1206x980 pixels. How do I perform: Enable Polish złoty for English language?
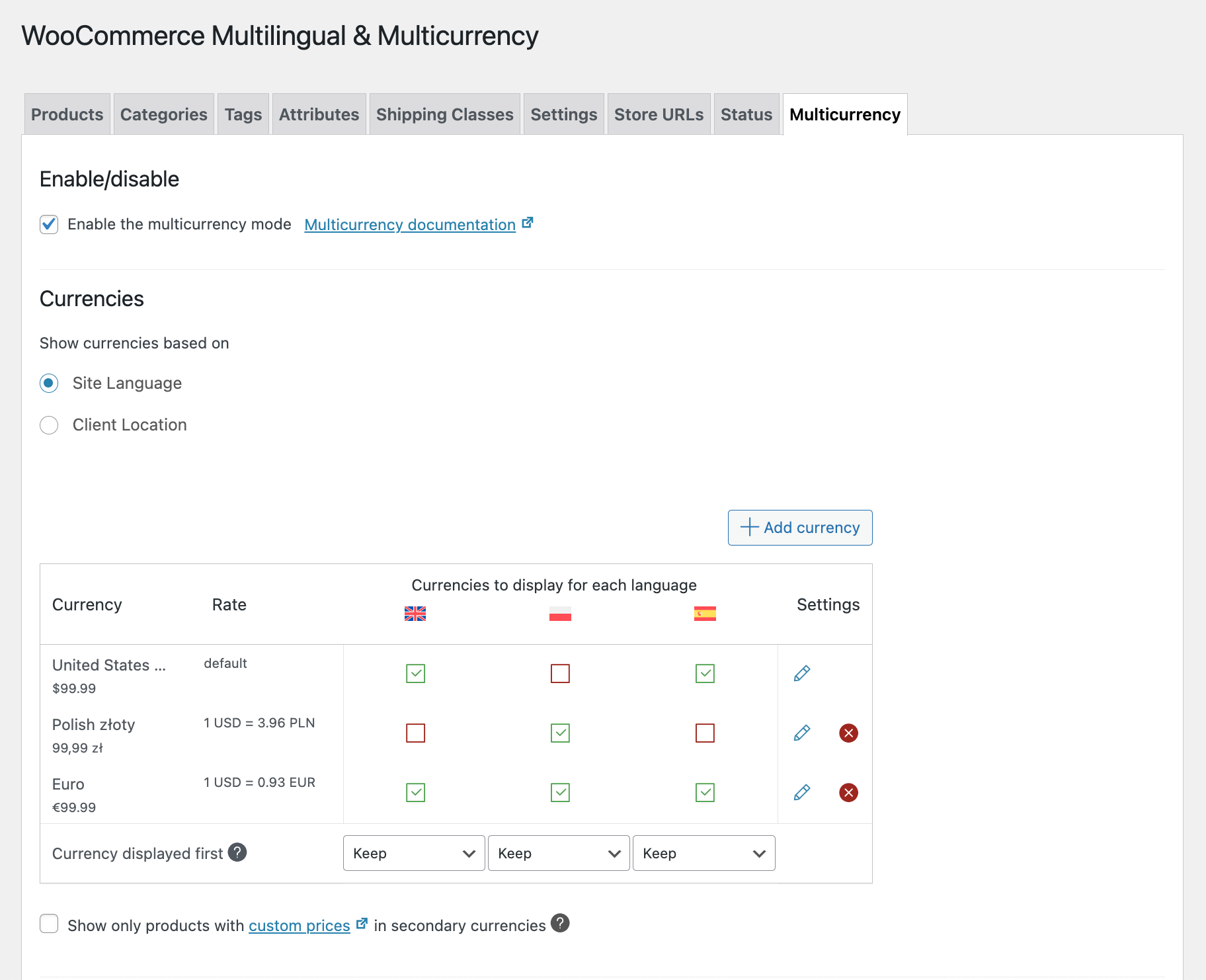[x=415, y=733]
